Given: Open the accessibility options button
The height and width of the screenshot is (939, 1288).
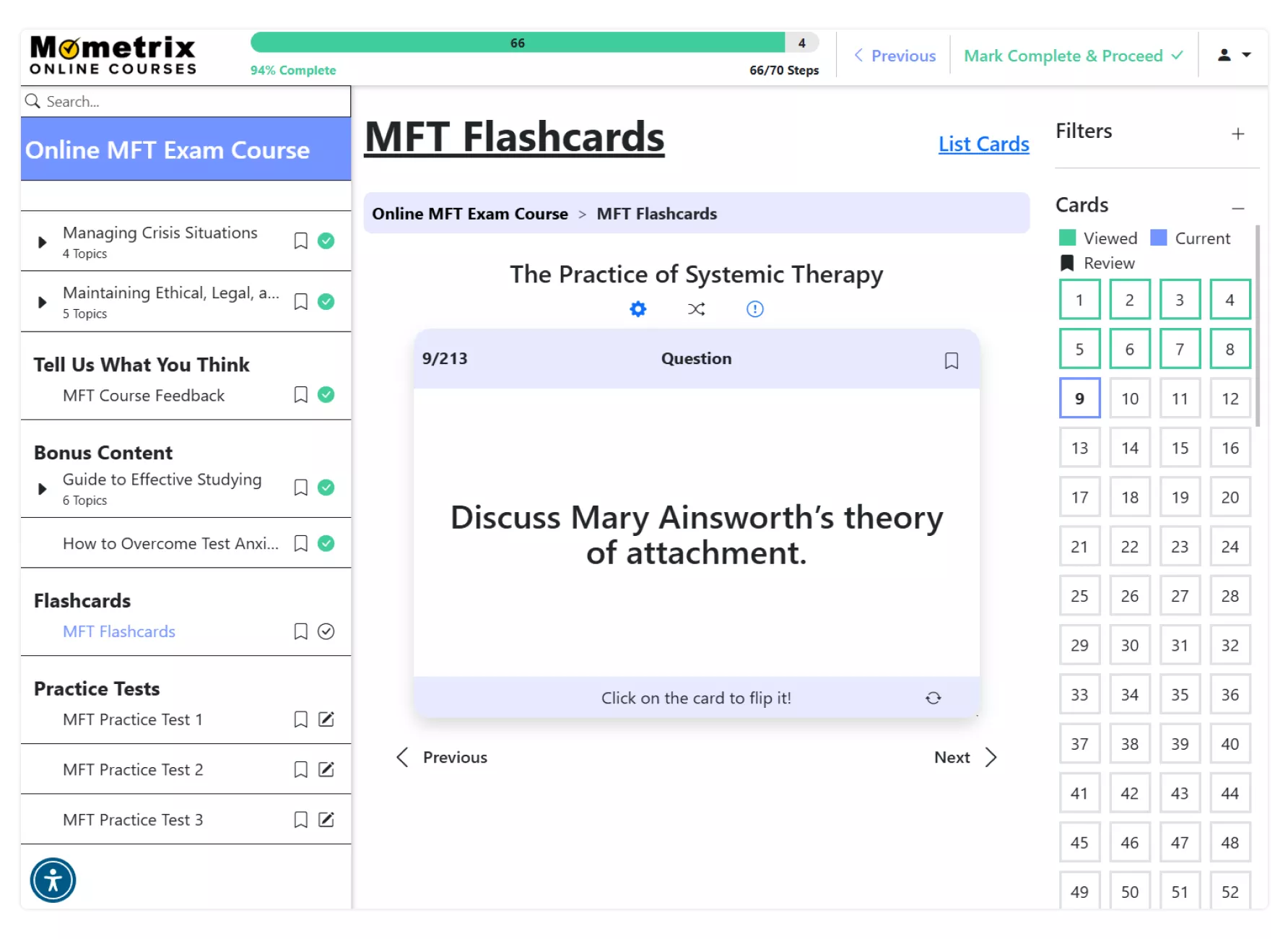Looking at the screenshot, I should (53, 880).
